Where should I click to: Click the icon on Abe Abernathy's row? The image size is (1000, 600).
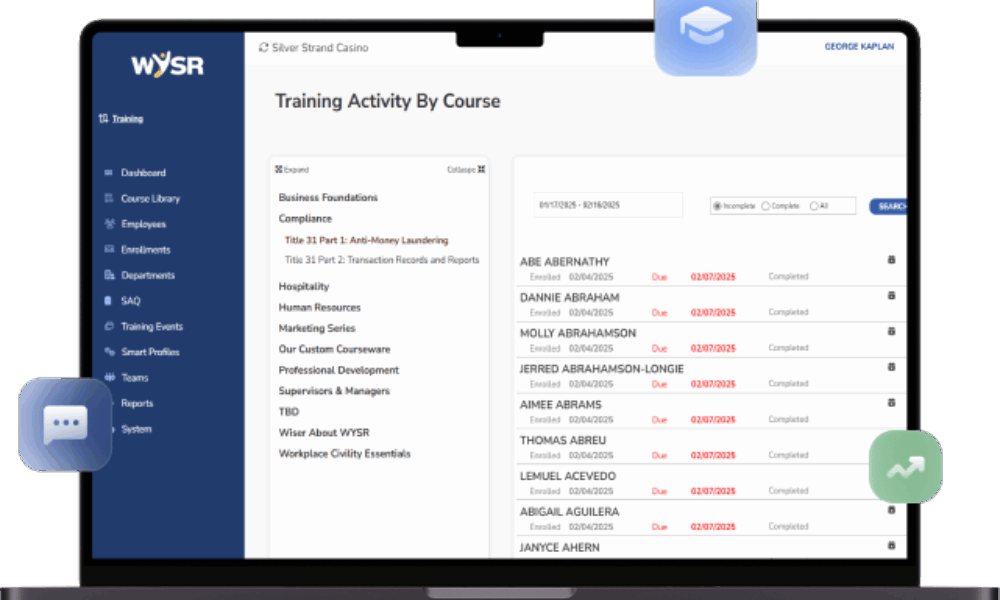click(x=891, y=260)
